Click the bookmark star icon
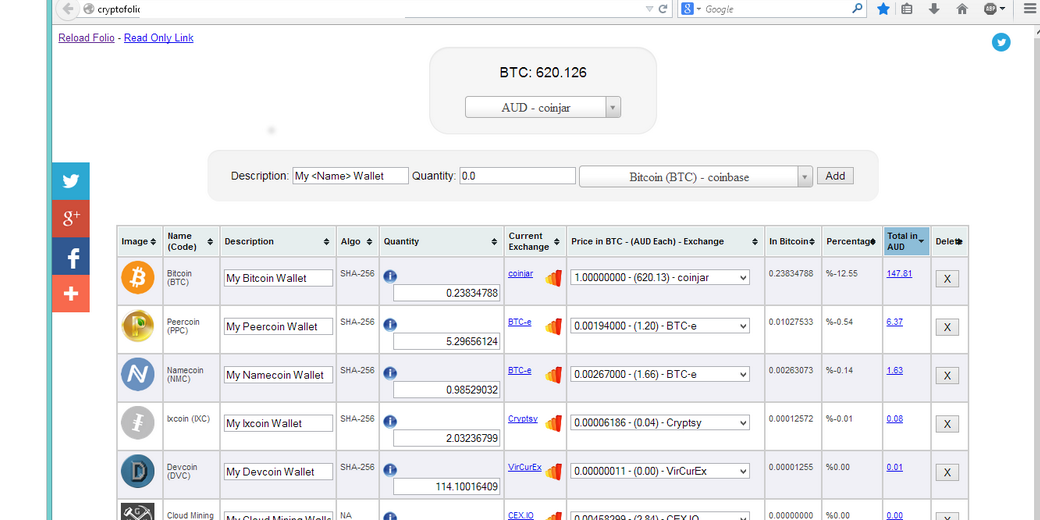 [x=883, y=9]
